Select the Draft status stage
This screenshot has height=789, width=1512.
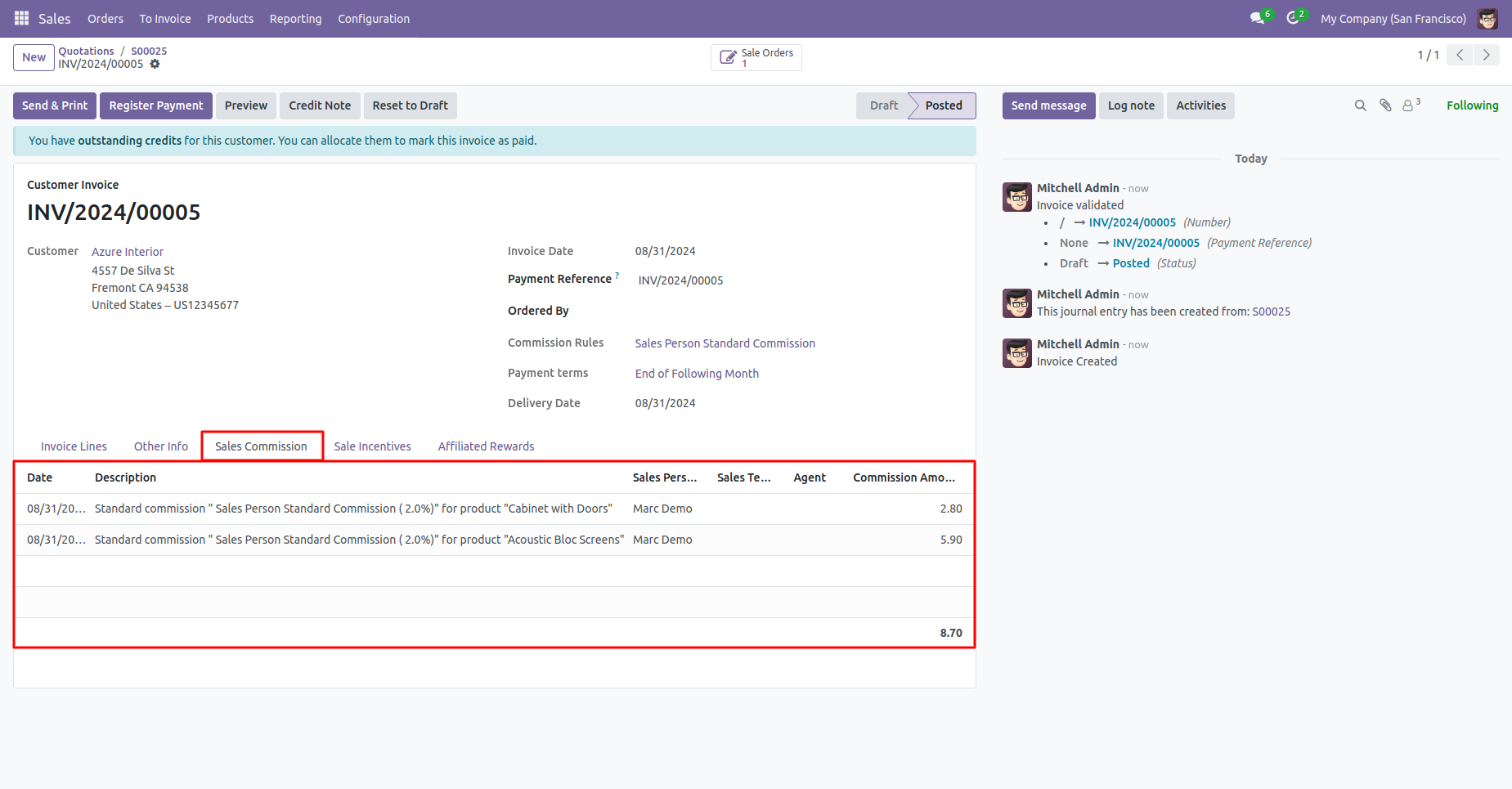(x=883, y=105)
